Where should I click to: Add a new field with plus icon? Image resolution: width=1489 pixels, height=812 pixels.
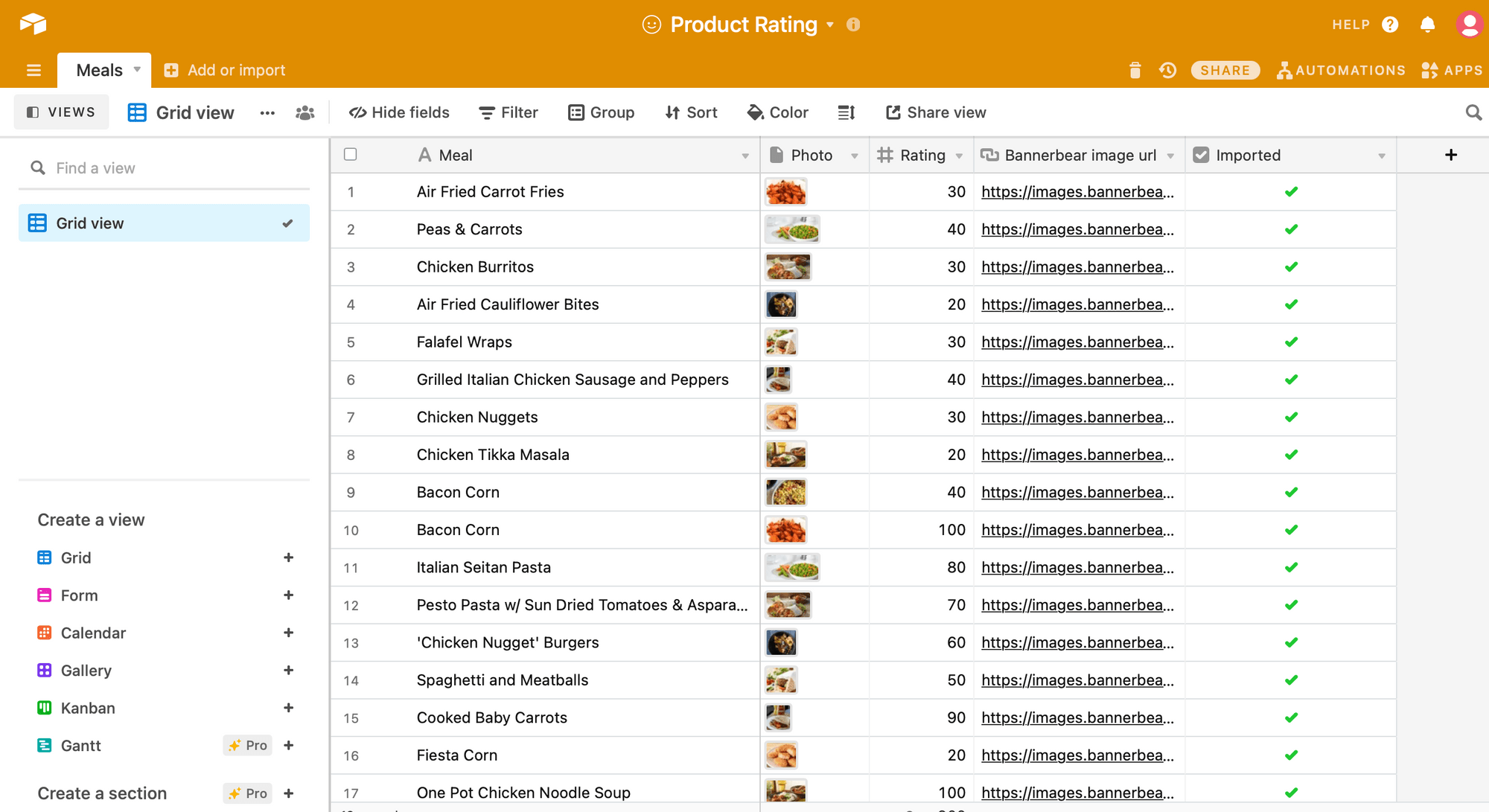[1450, 155]
